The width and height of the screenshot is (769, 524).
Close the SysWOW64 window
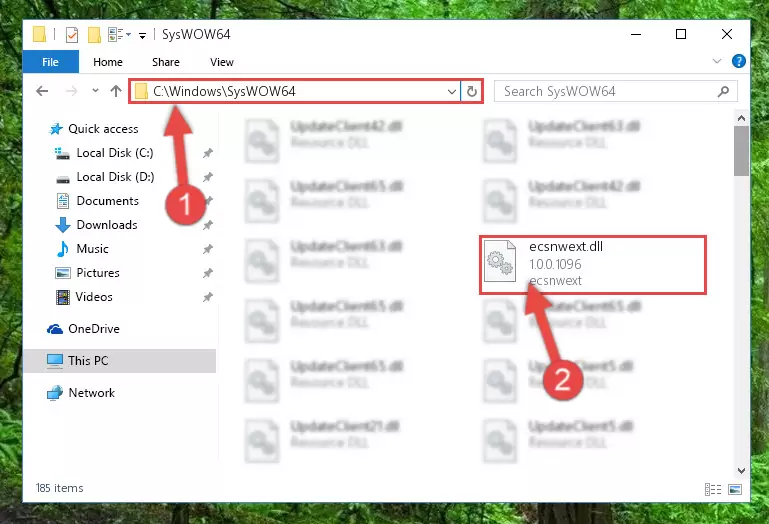point(727,34)
